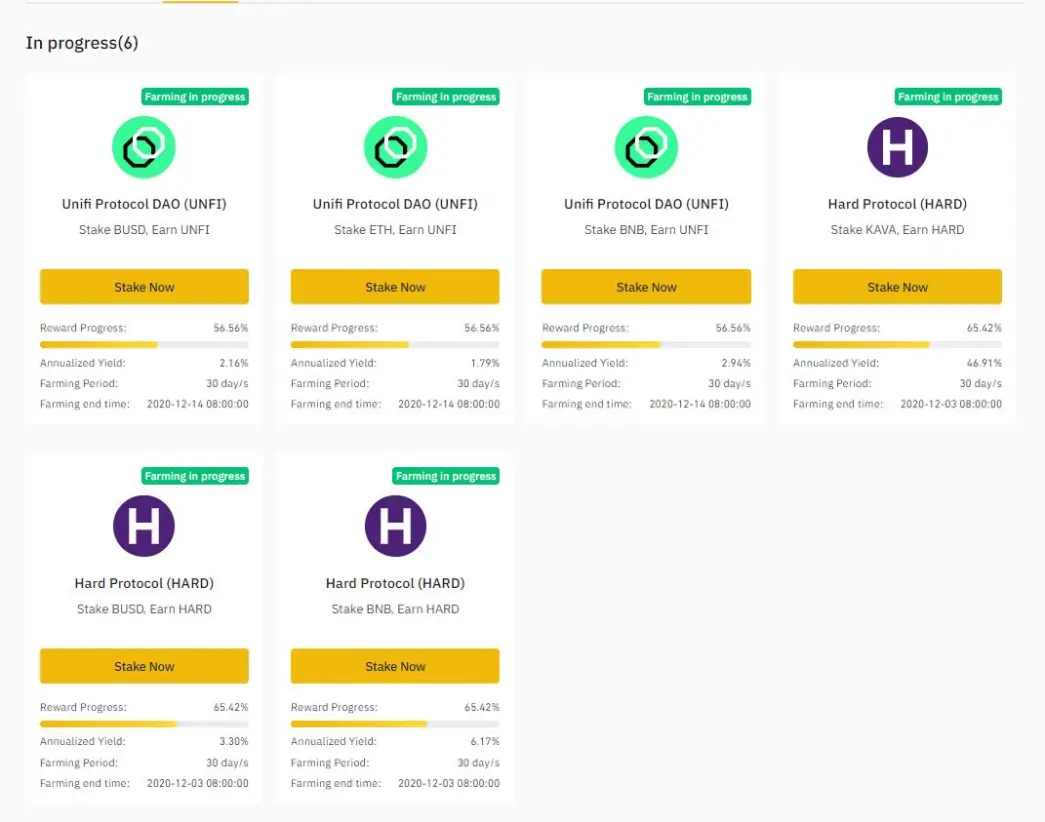Viewport: 1045px width, 822px height.
Task: Click 65.42% reward progress on Stake KAVA card
Action: [x=984, y=328]
